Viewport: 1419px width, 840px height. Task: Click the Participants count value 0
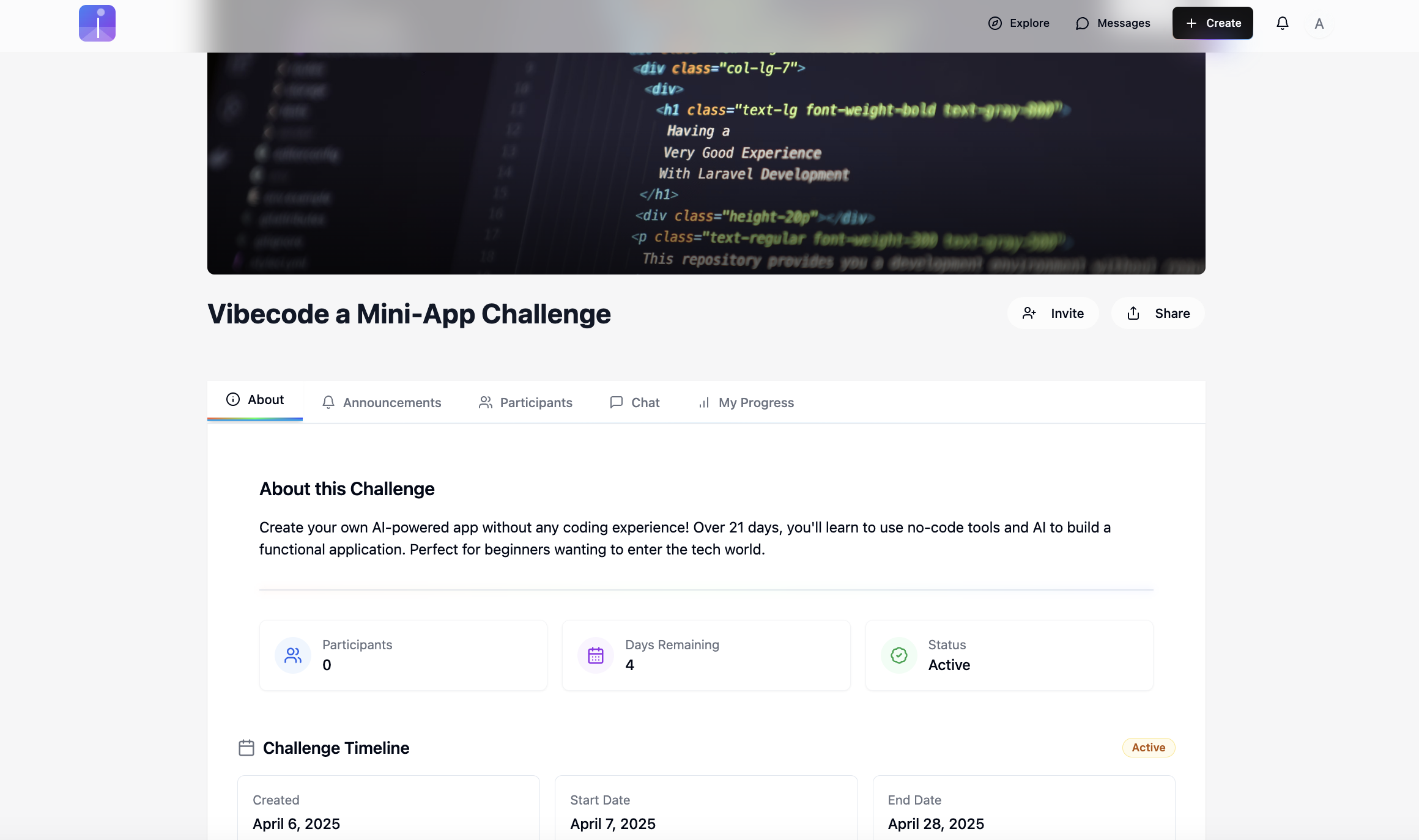pyautogui.click(x=327, y=665)
